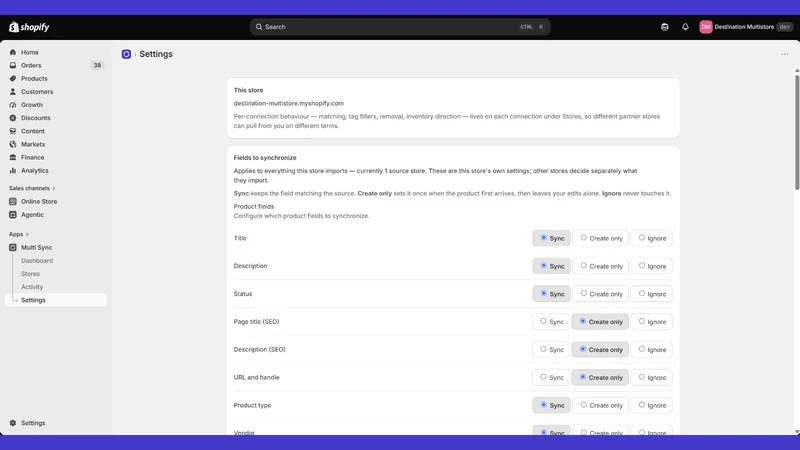The height and width of the screenshot is (450, 800).
Task: Expand the Apps section
Action: (19, 234)
